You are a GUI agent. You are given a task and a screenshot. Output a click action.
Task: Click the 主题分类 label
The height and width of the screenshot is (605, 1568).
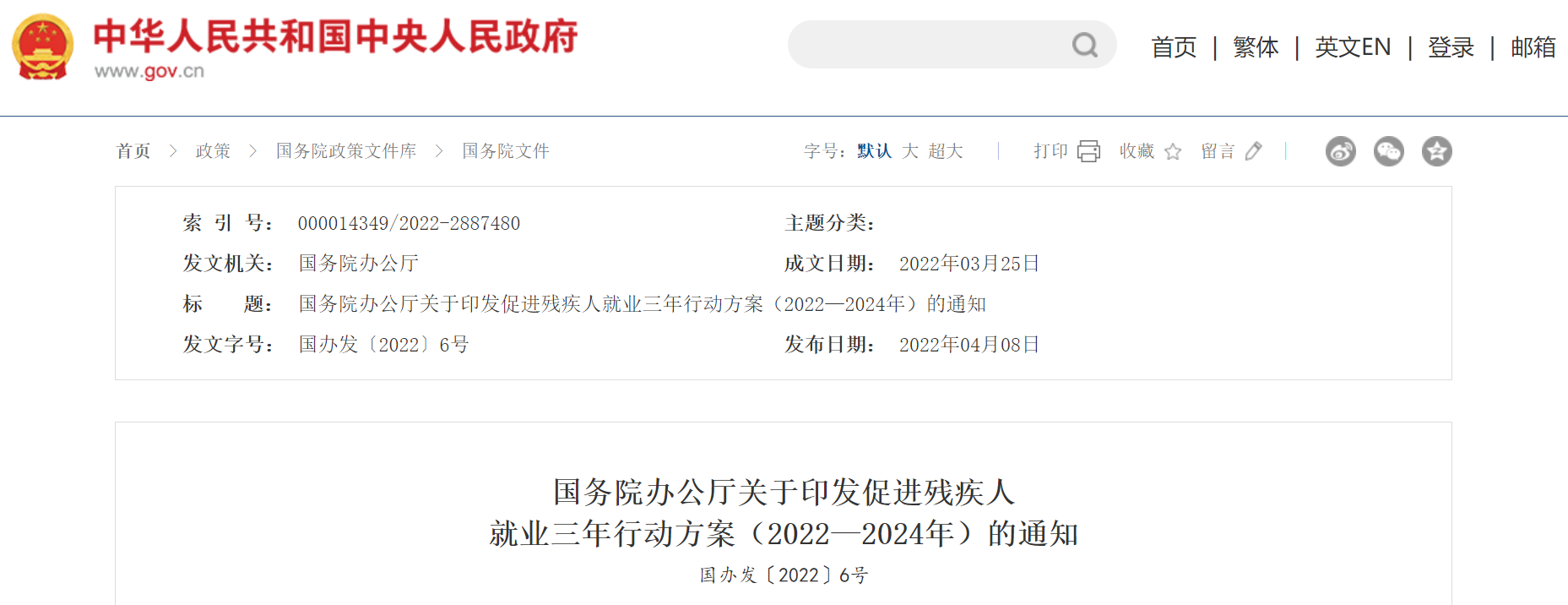[x=829, y=223]
